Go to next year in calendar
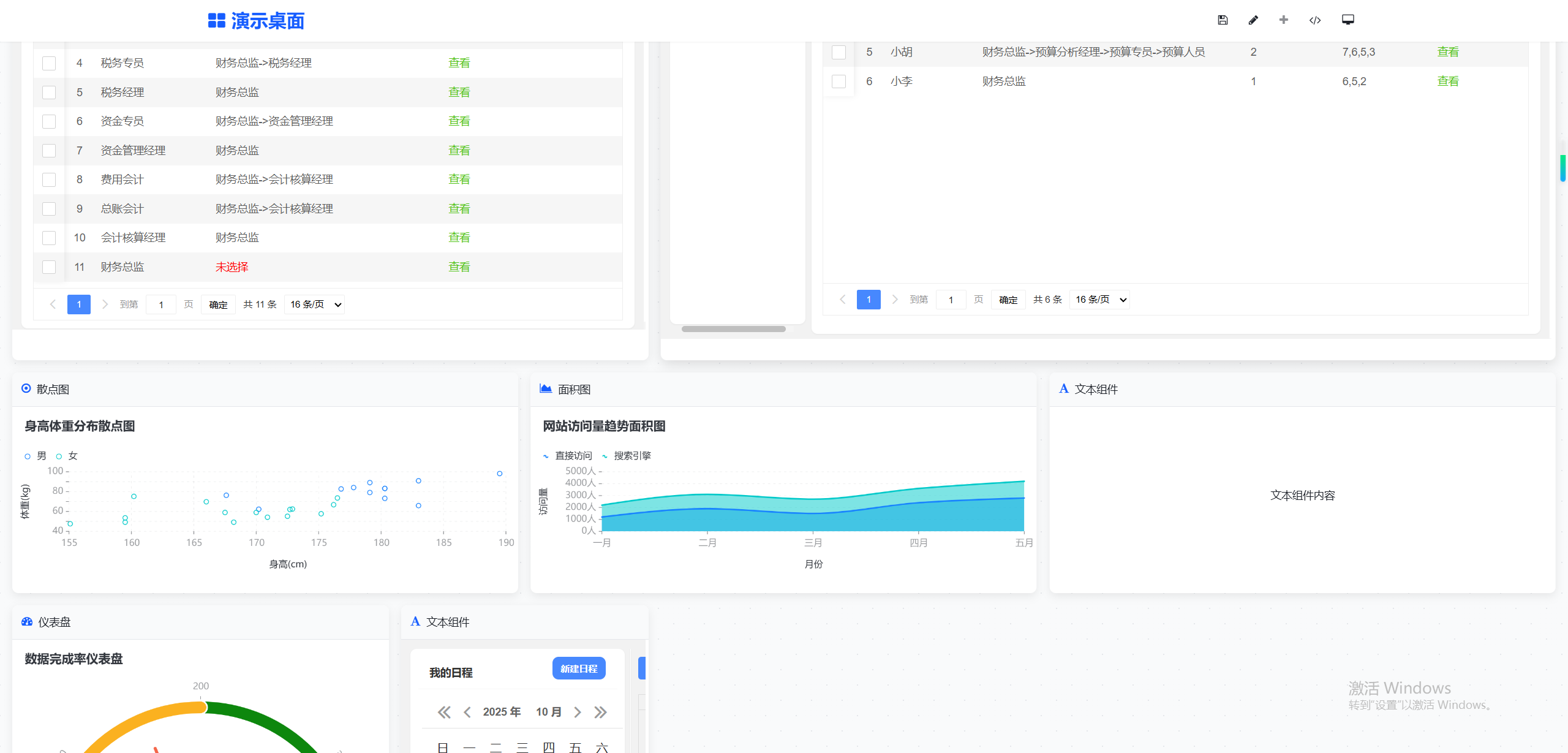 [600, 712]
